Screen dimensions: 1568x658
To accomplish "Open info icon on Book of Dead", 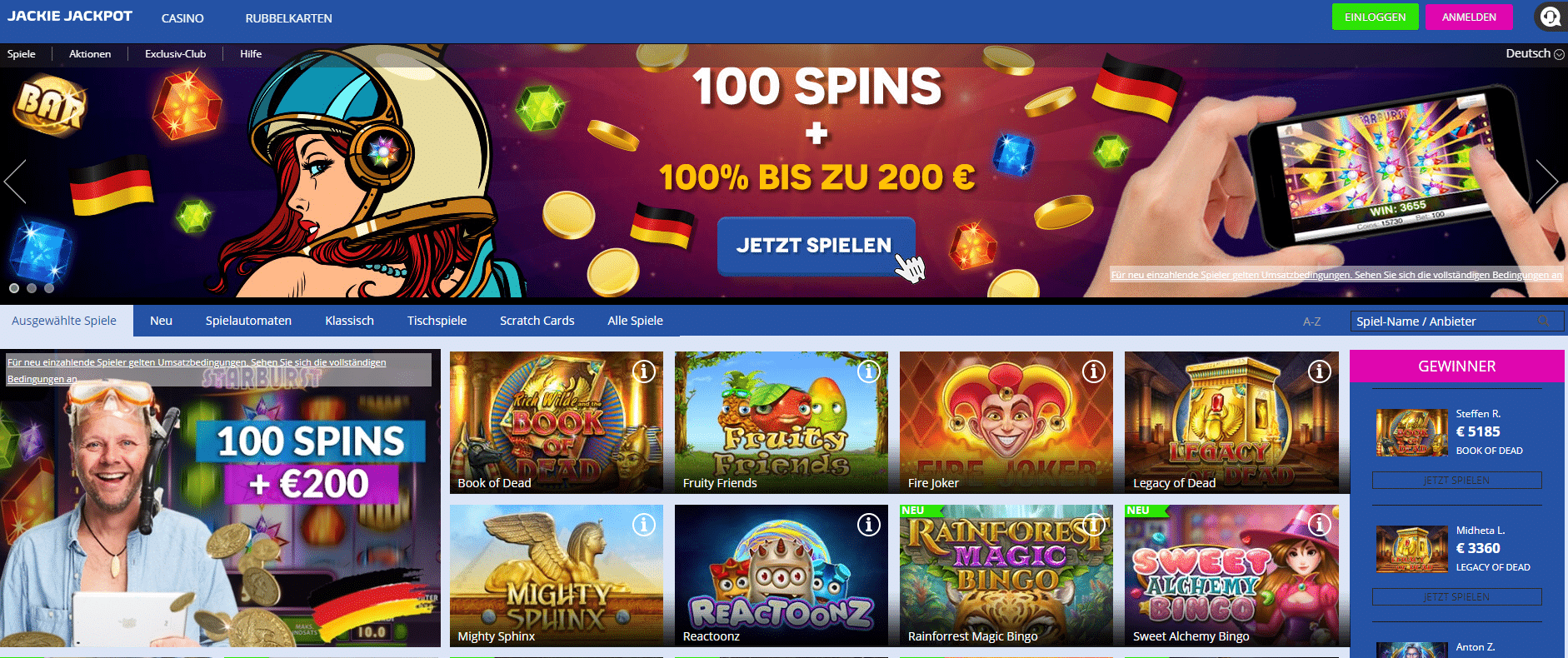I will coord(644,371).
